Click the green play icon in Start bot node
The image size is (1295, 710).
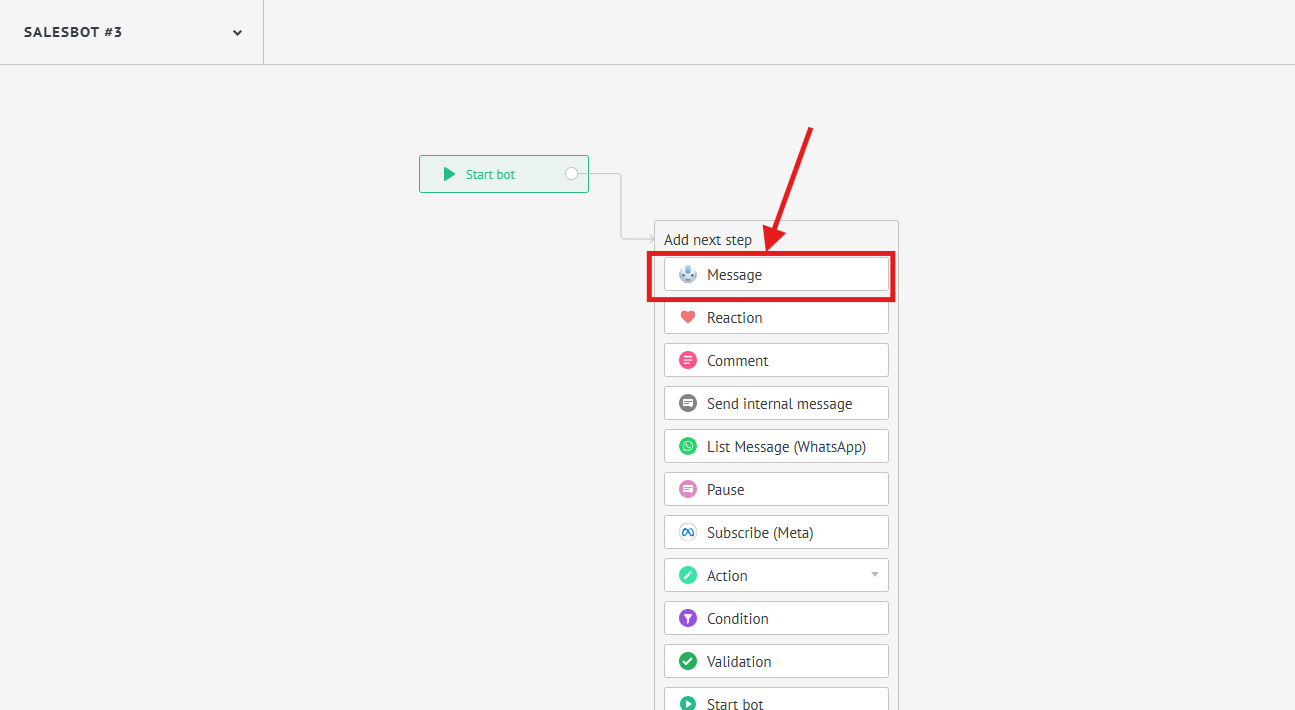click(449, 174)
